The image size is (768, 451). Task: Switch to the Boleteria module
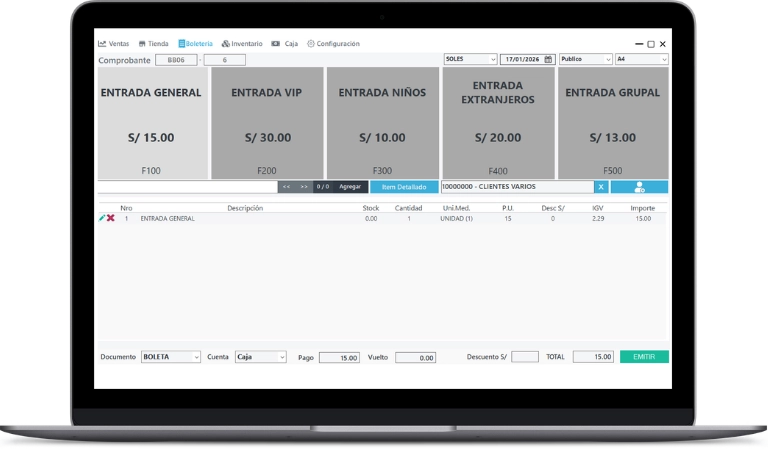click(x=195, y=44)
